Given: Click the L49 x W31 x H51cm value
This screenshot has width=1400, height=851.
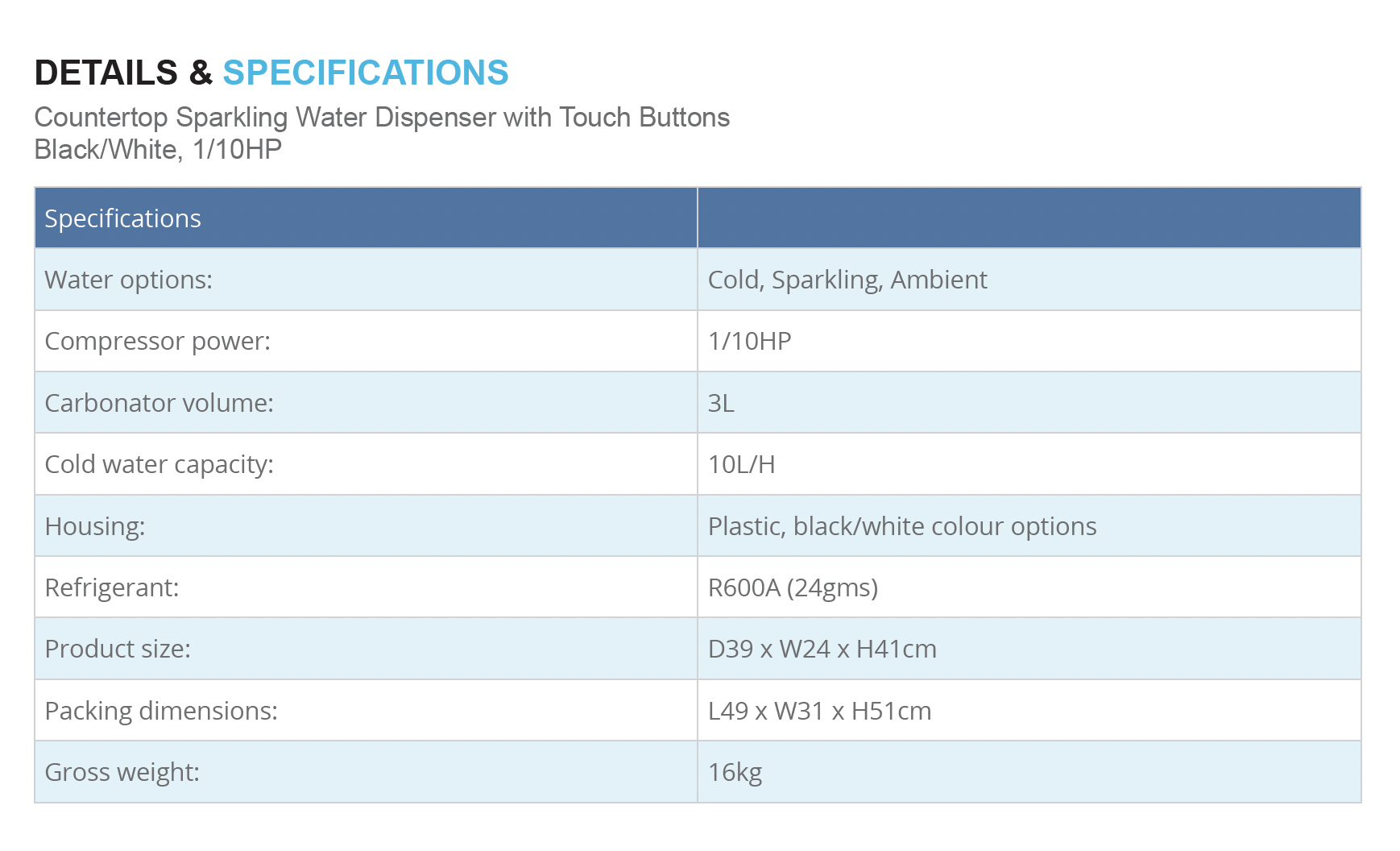Looking at the screenshot, I should [x=820, y=711].
